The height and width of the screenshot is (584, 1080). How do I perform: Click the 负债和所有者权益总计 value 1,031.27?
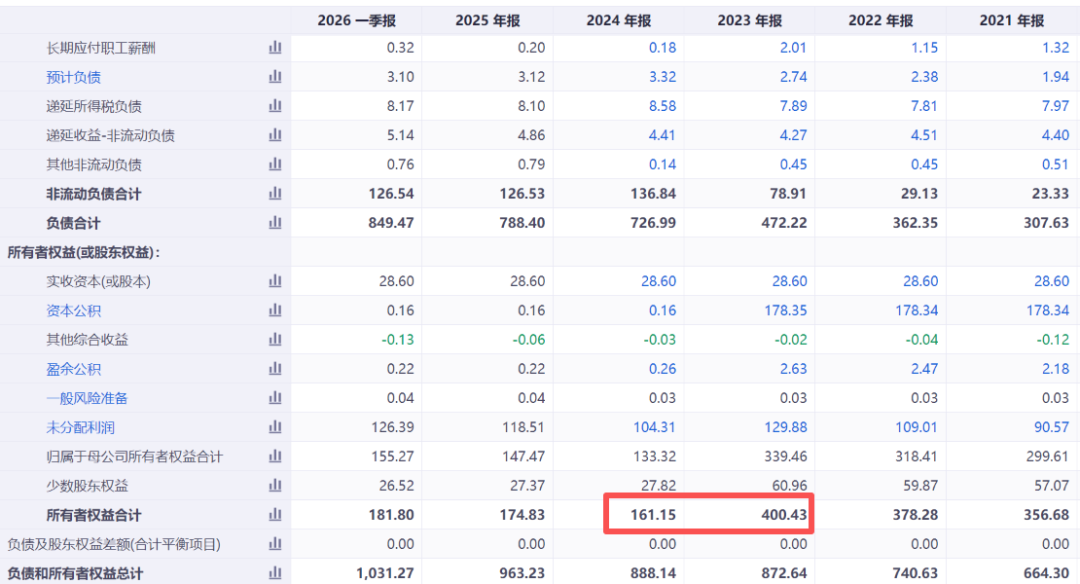(384, 573)
